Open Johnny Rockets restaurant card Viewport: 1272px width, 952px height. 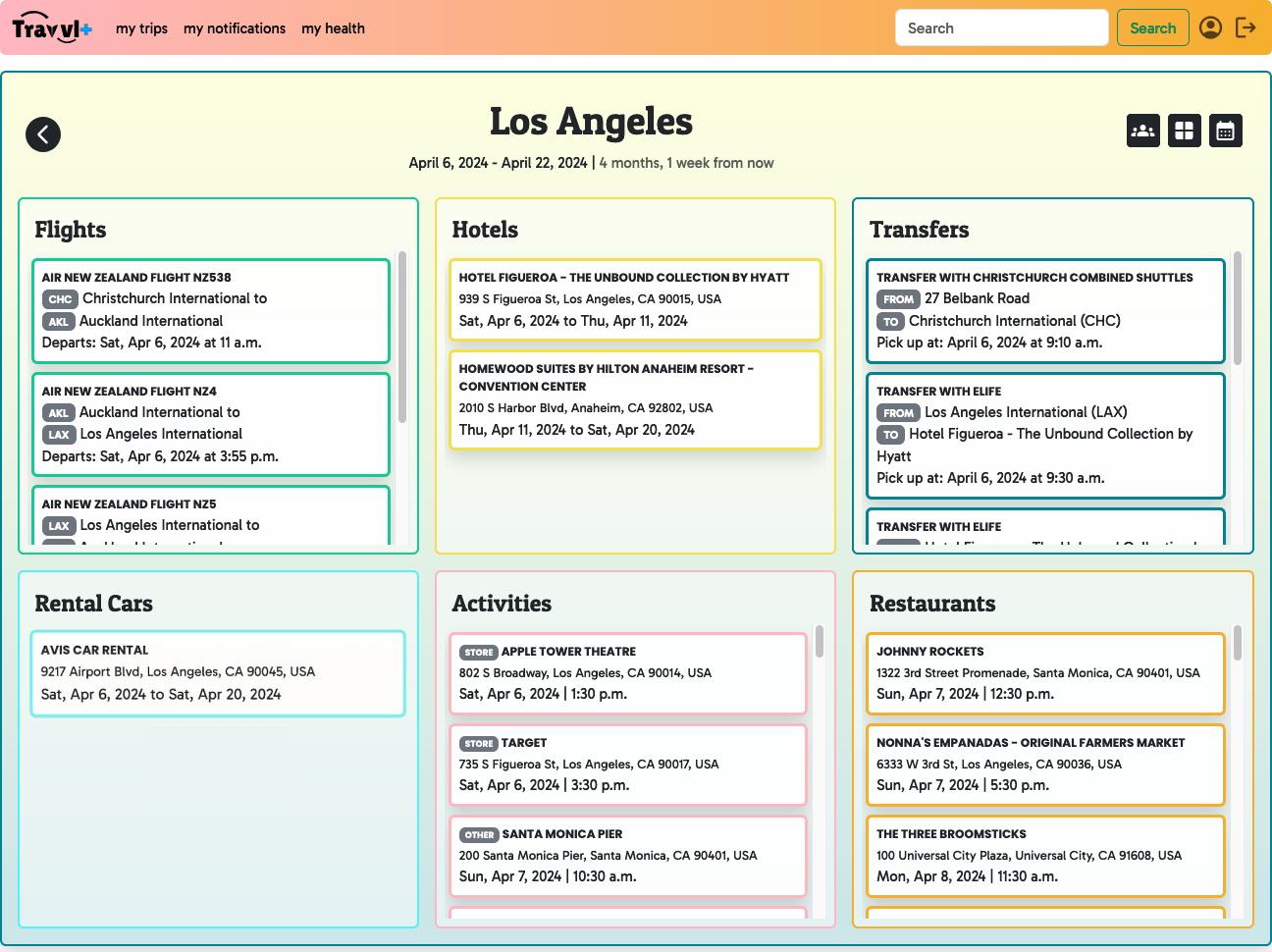tap(1045, 673)
